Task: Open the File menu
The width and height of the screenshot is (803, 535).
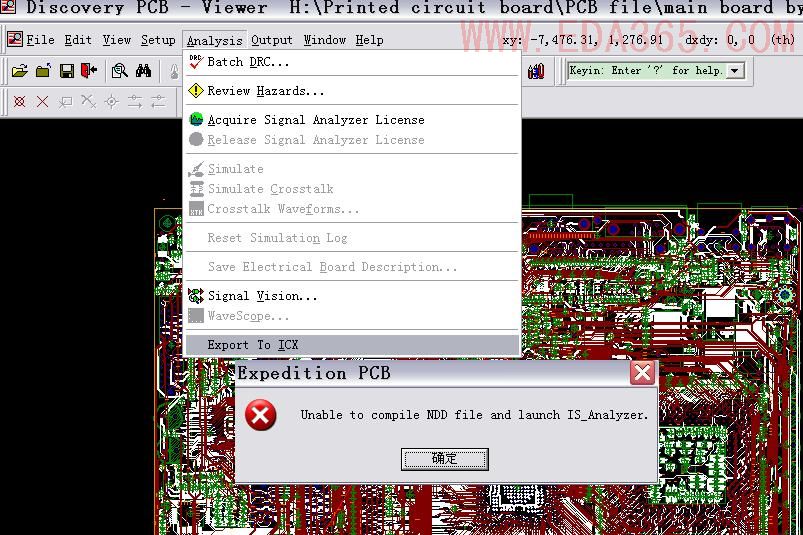Action: click(40, 40)
